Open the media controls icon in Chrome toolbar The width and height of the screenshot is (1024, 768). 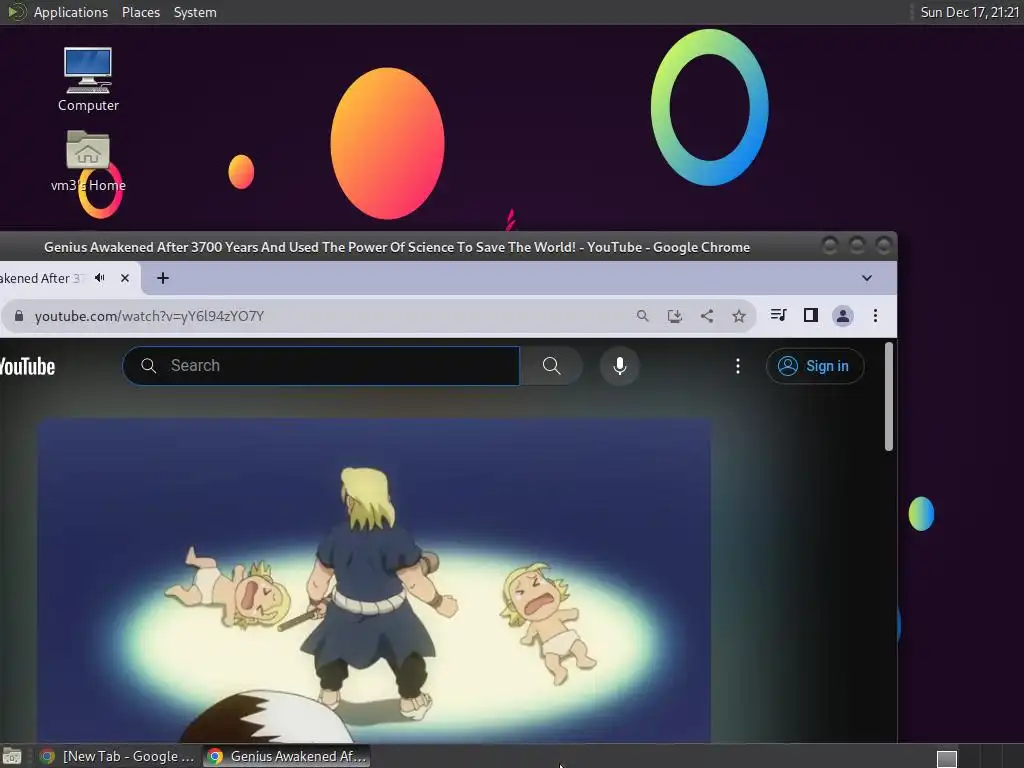click(x=778, y=315)
